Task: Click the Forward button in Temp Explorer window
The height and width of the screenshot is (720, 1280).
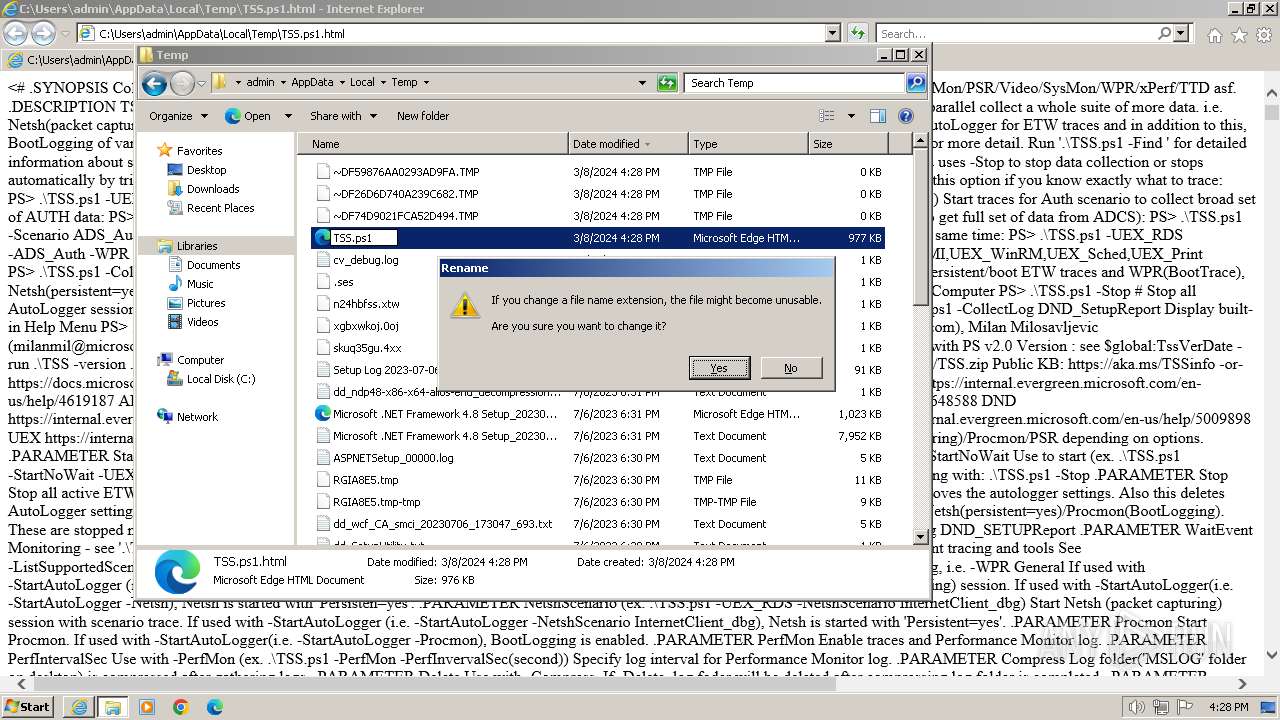Action: (x=182, y=83)
